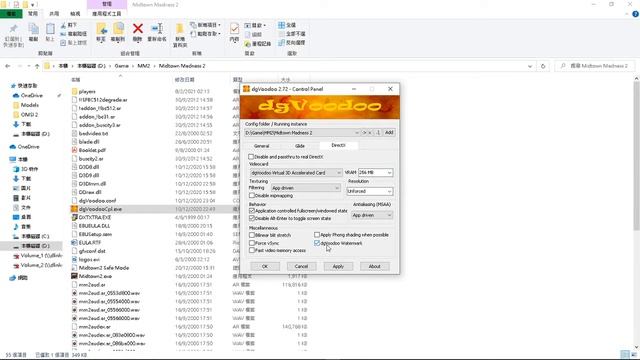The image size is (640, 360).
Task: Click the Move to folder icon
Action: pos(101,29)
